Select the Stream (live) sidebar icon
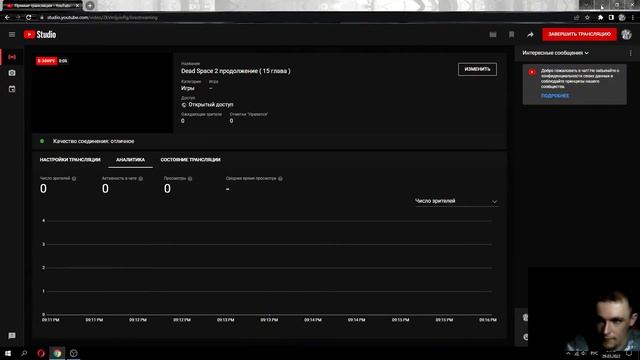640x360 pixels. coord(12,57)
